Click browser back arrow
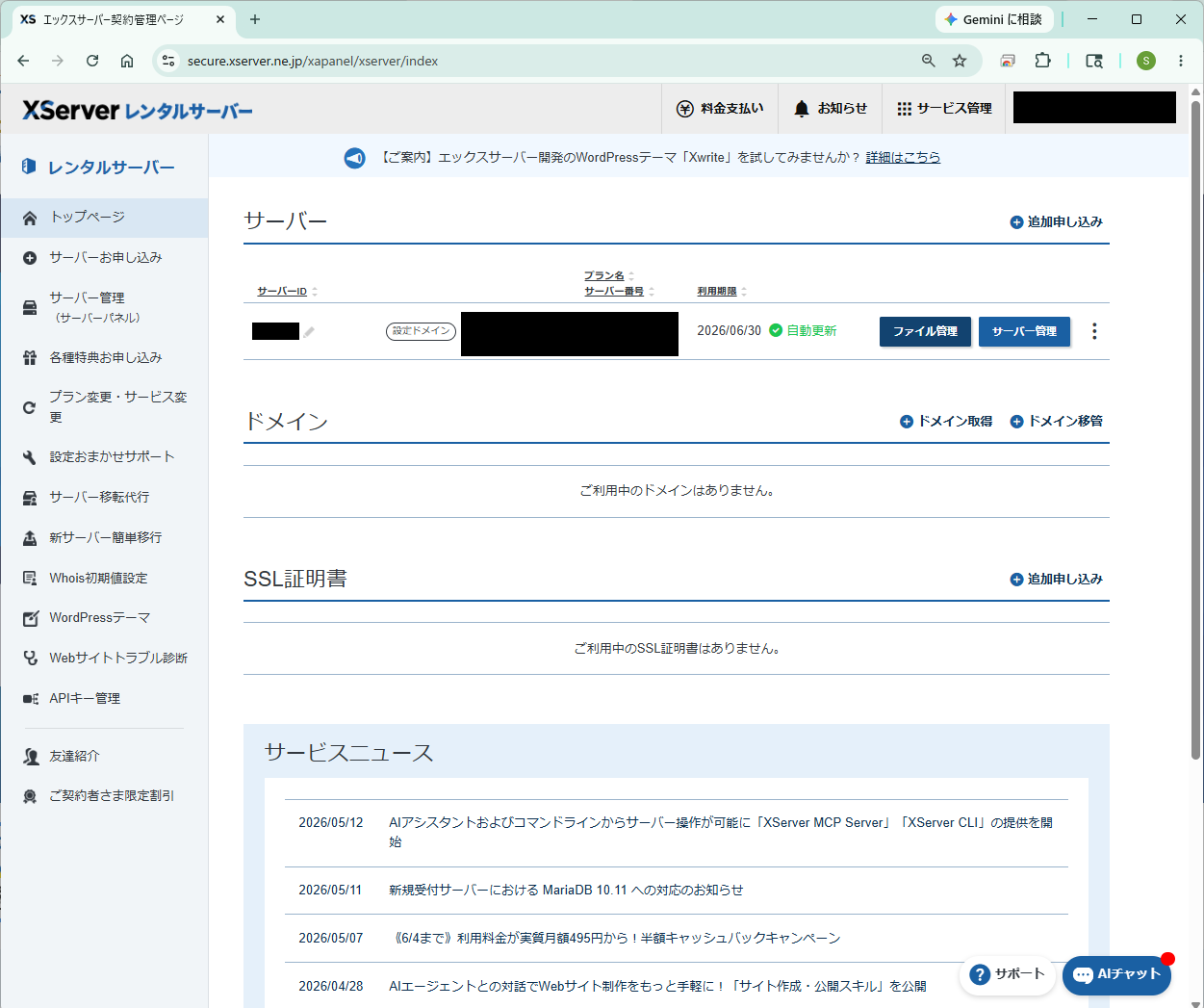The height and width of the screenshot is (1008, 1204). coord(23,61)
